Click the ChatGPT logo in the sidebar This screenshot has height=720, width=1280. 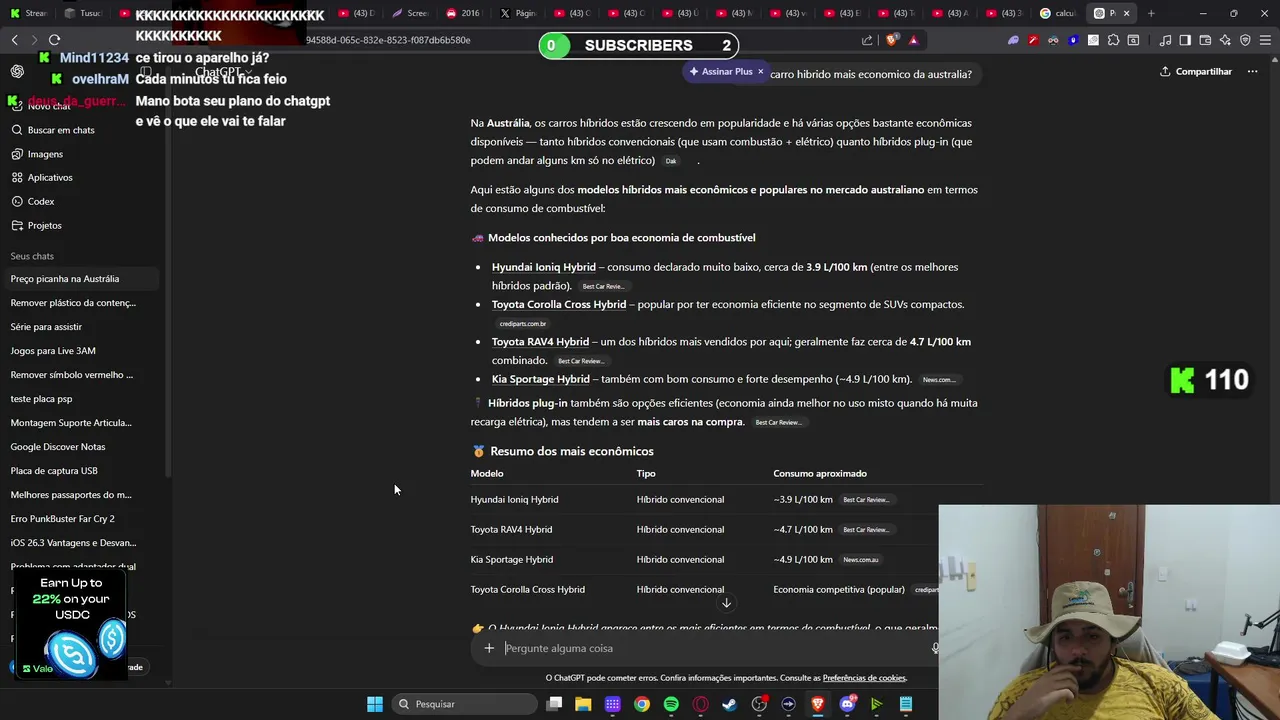(x=17, y=71)
